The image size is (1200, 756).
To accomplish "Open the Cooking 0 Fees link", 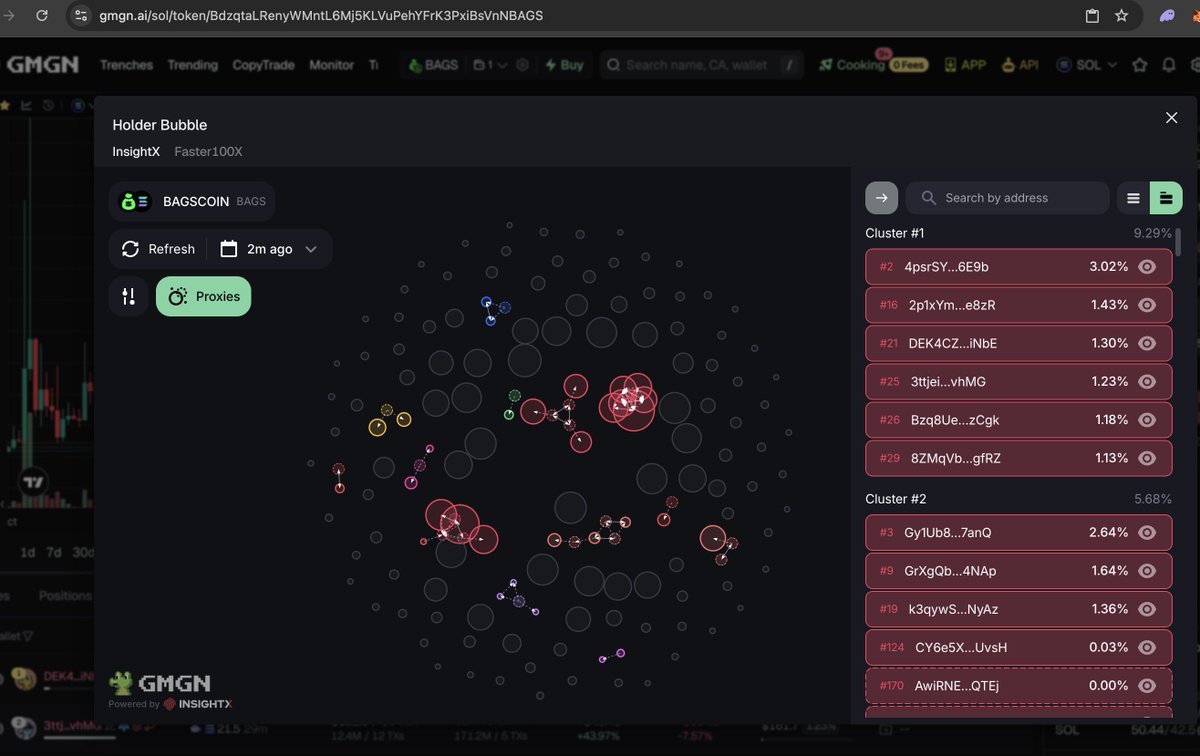I will pos(873,65).
